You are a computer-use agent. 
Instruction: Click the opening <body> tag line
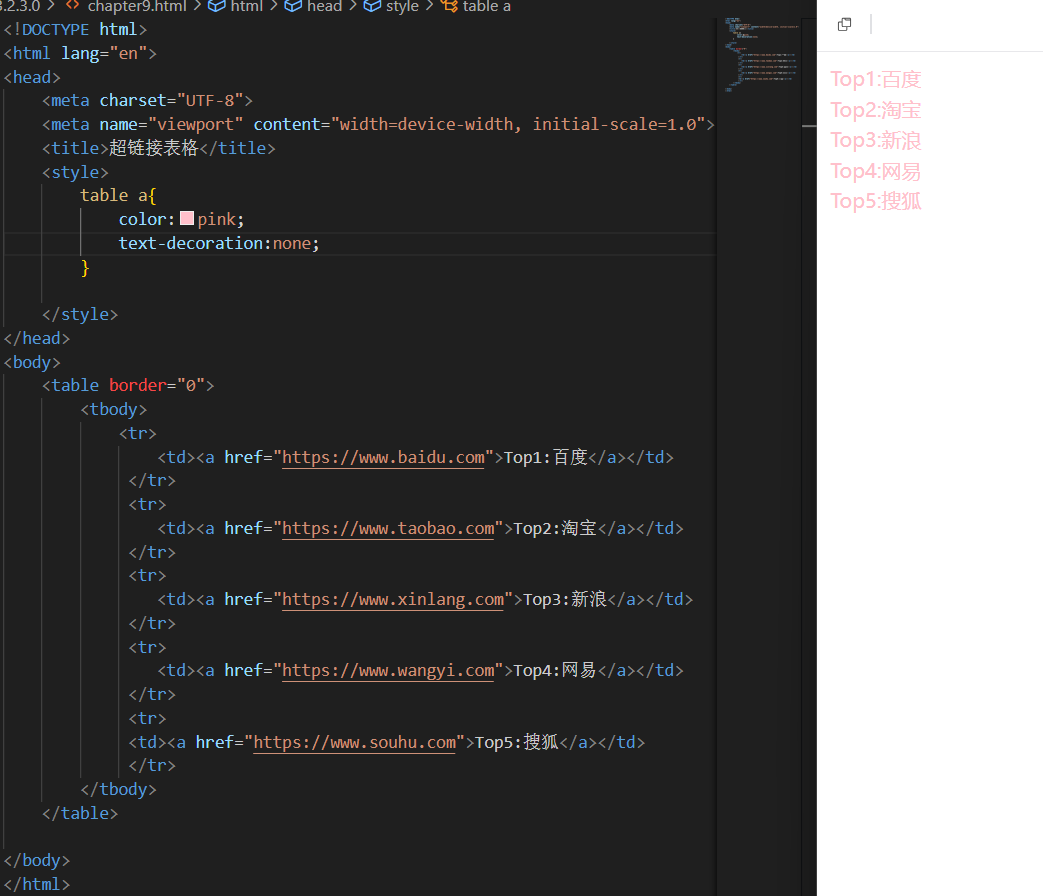(32, 362)
